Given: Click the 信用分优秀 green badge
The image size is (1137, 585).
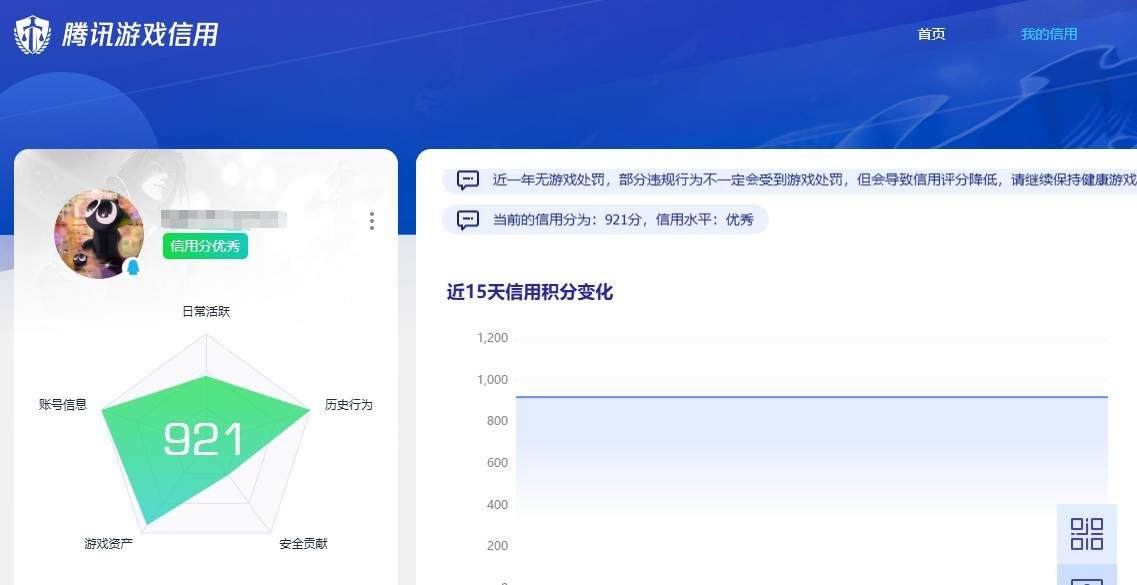Looking at the screenshot, I should click(x=205, y=246).
